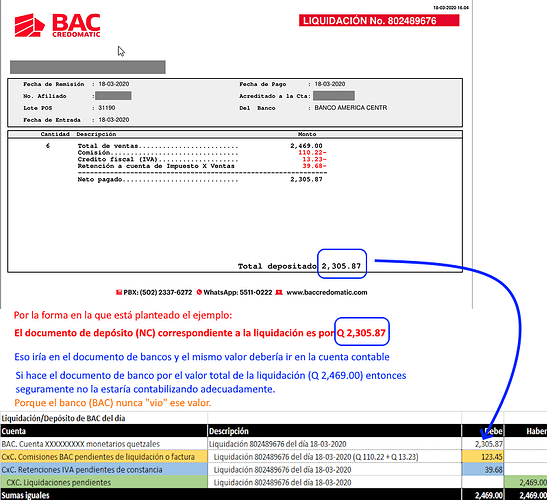Click the BAC Credomatic logo
Image resolution: width=547 pixels, height=500 pixels.
[x=57, y=25]
